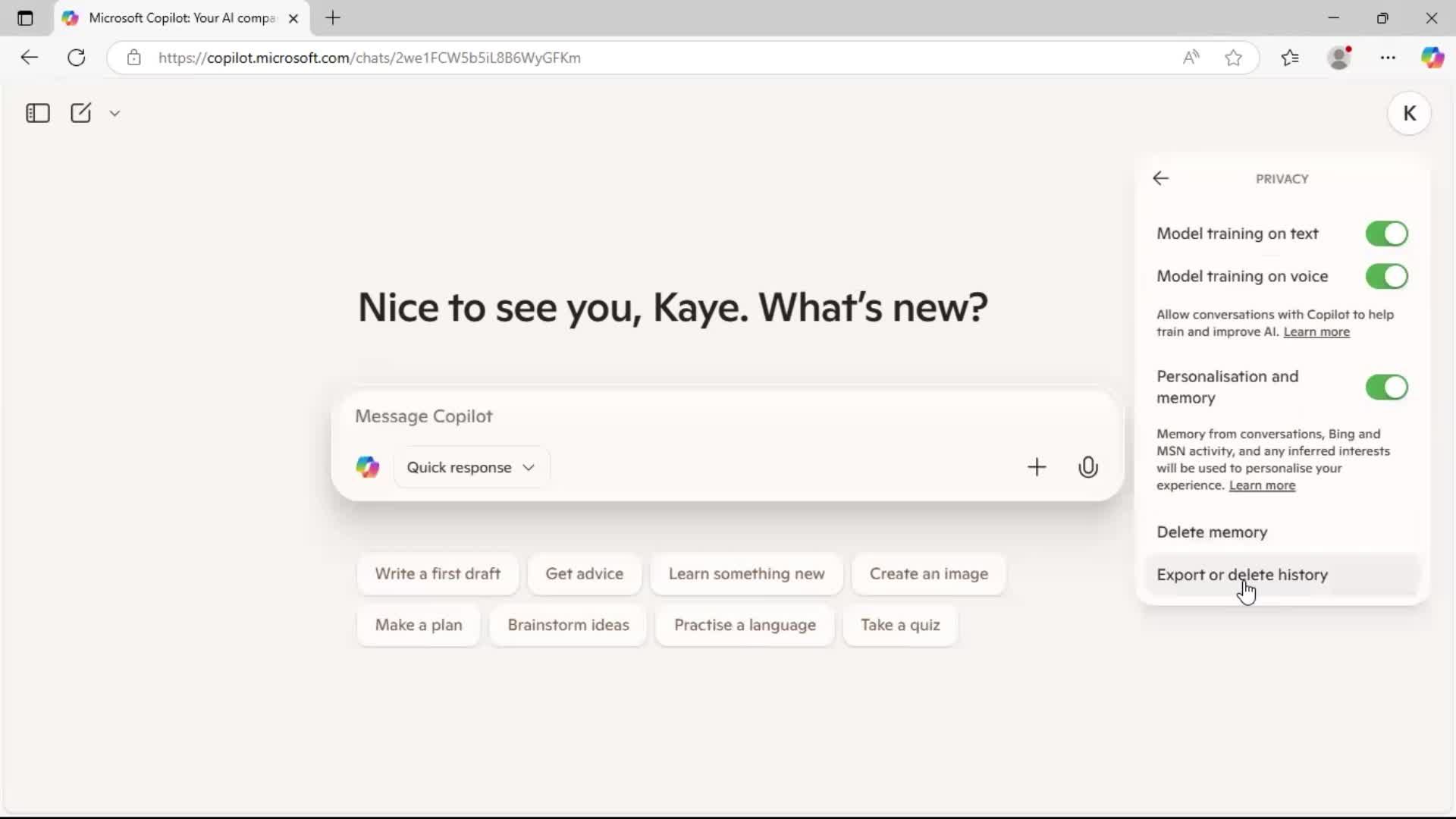Close the Microsoft Copilot tab
The image size is (1456, 819).
point(293,18)
